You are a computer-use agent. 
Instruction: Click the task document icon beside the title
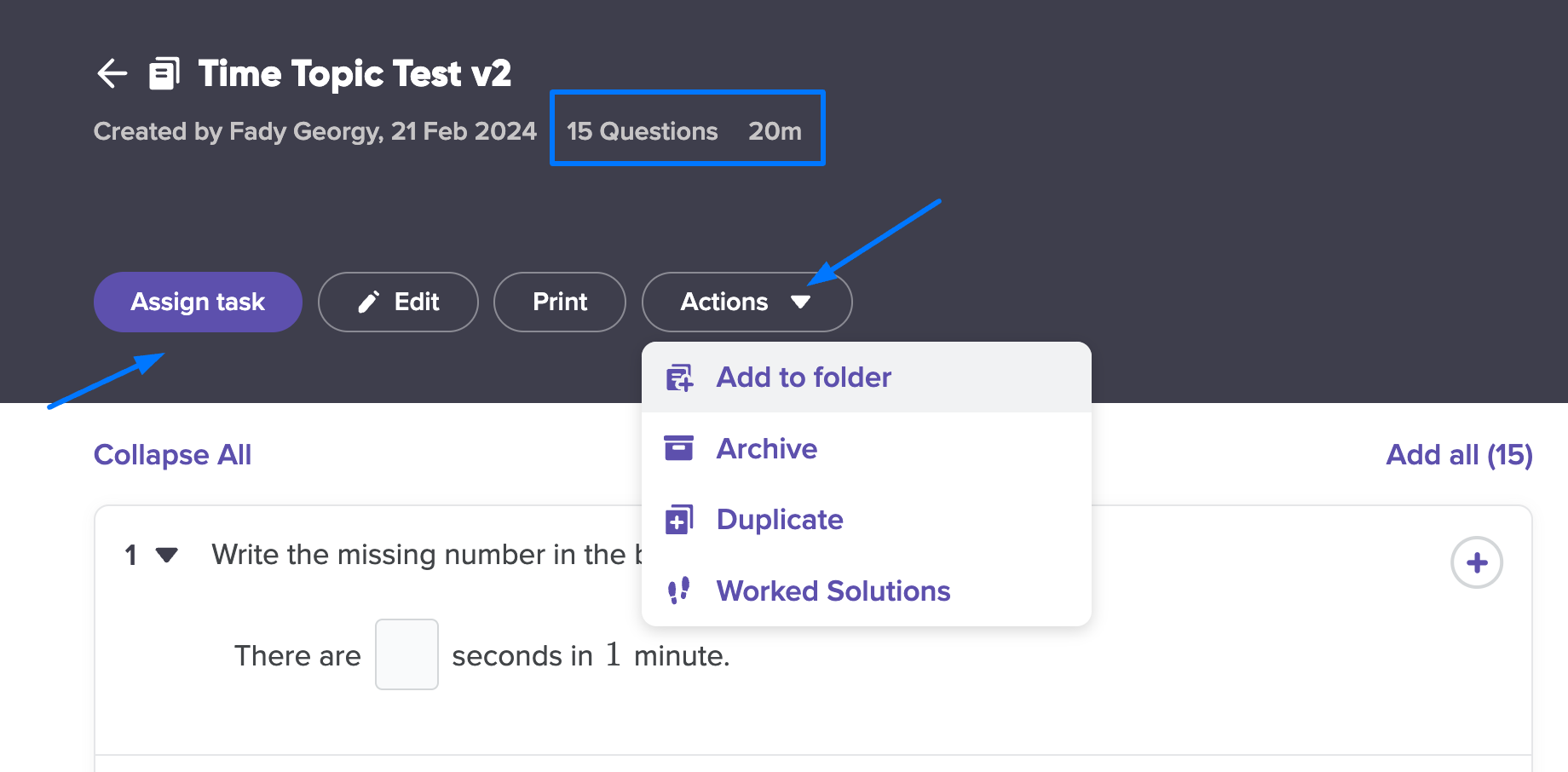click(164, 73)
